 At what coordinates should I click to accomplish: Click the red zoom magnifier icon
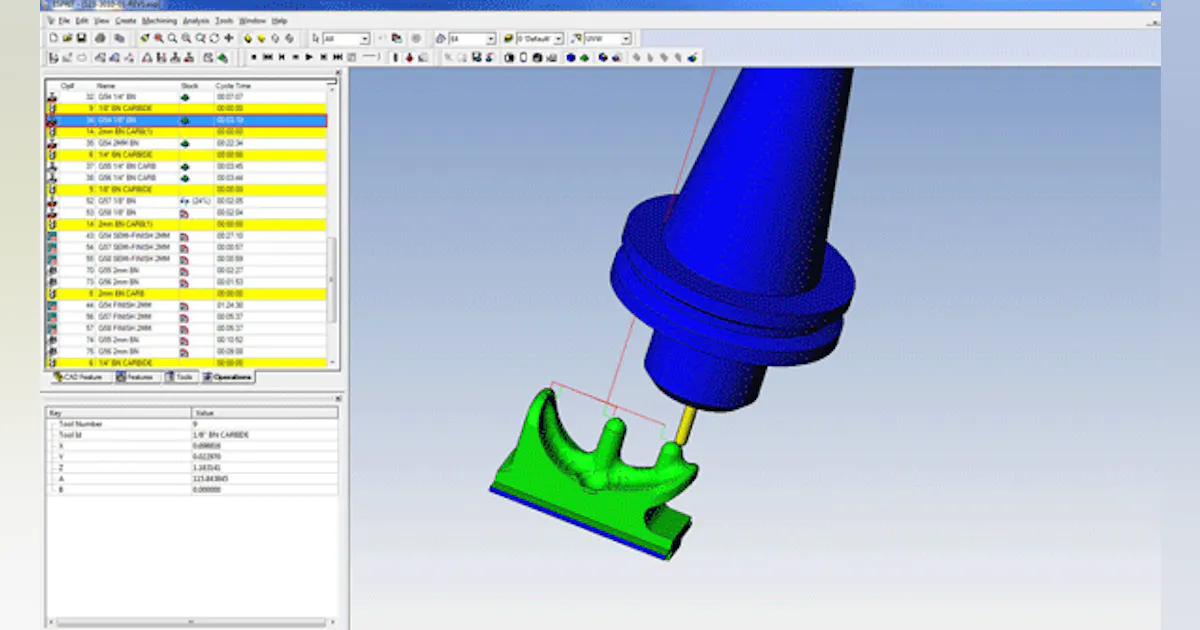click(x=159, y=38)
